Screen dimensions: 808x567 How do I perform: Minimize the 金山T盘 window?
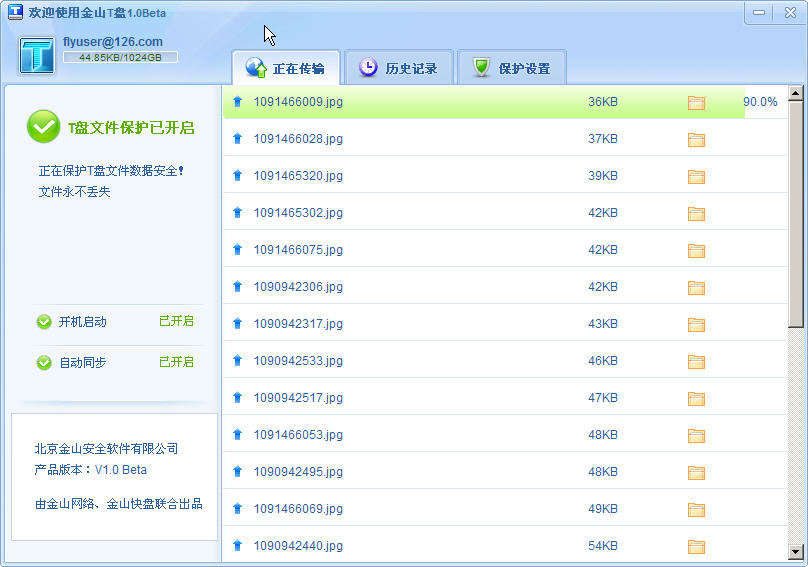(x=759, y=12)
